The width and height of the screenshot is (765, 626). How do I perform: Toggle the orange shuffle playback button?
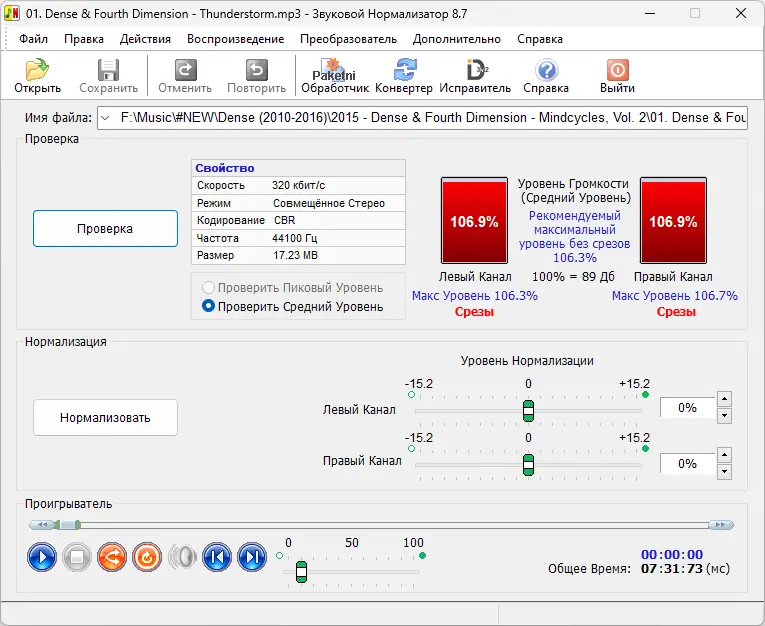(112, 557)
